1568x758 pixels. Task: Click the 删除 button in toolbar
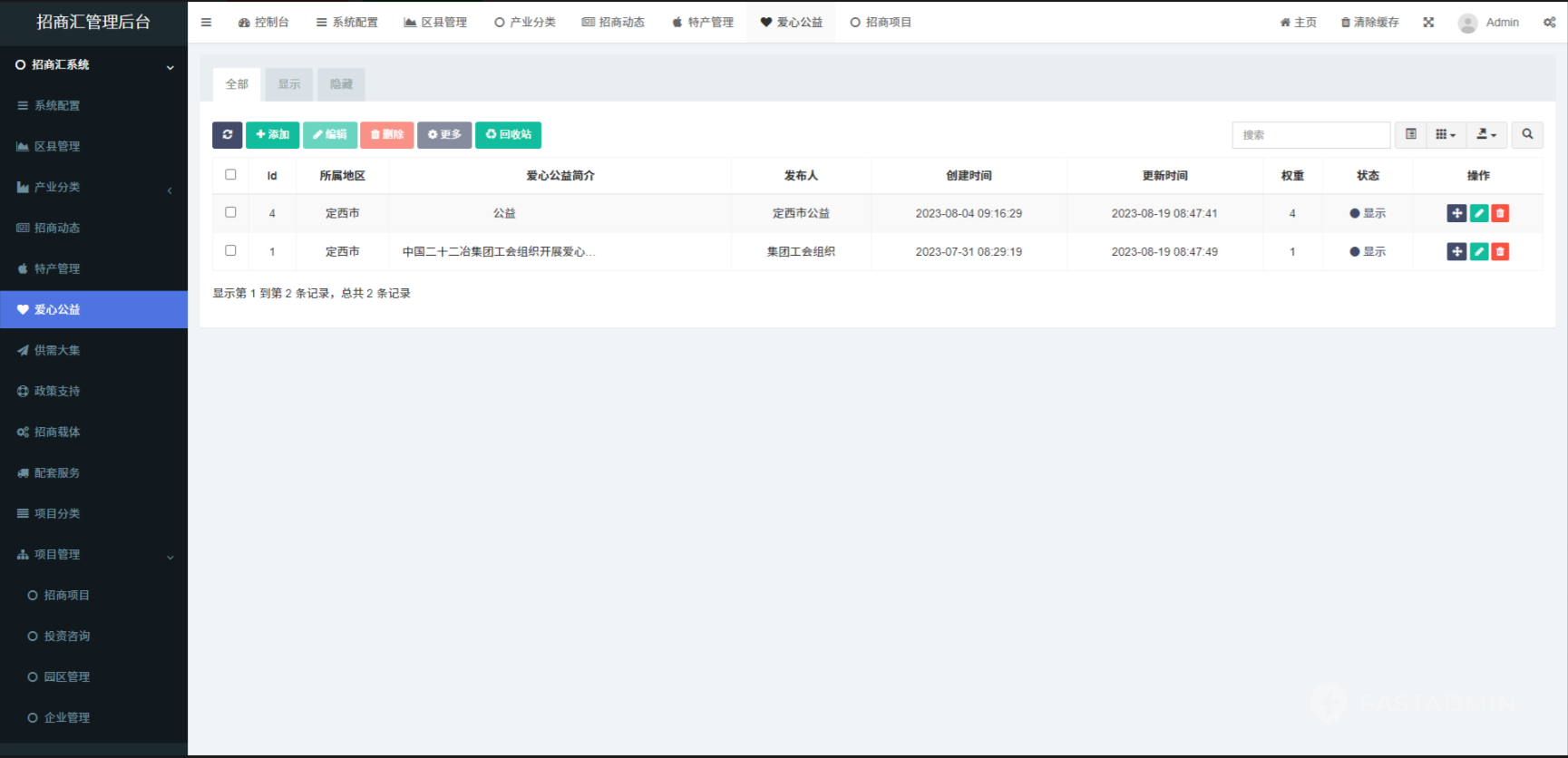(387, 134)
